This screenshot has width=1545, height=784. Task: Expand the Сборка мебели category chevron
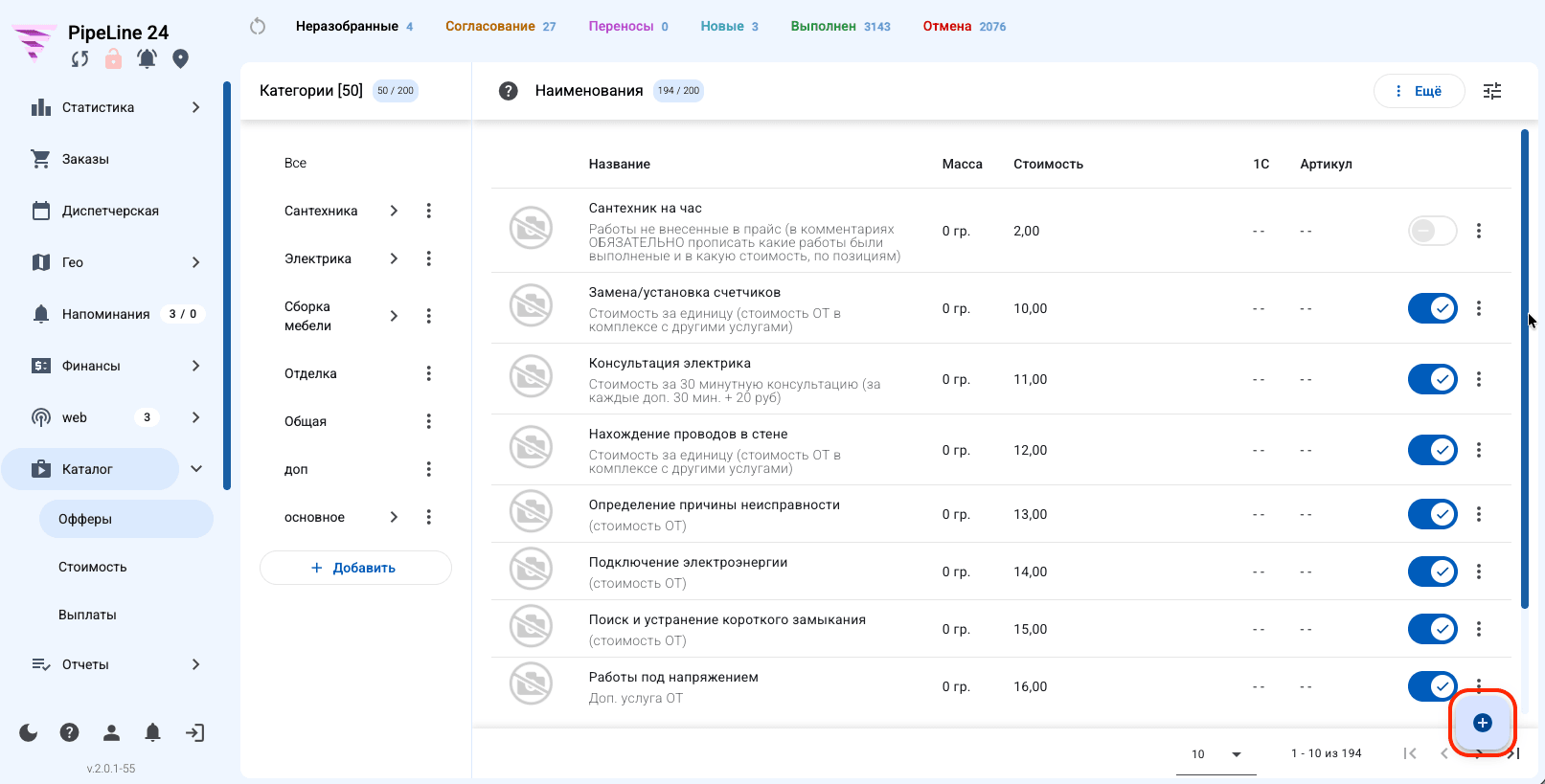[x=394, y=316]
